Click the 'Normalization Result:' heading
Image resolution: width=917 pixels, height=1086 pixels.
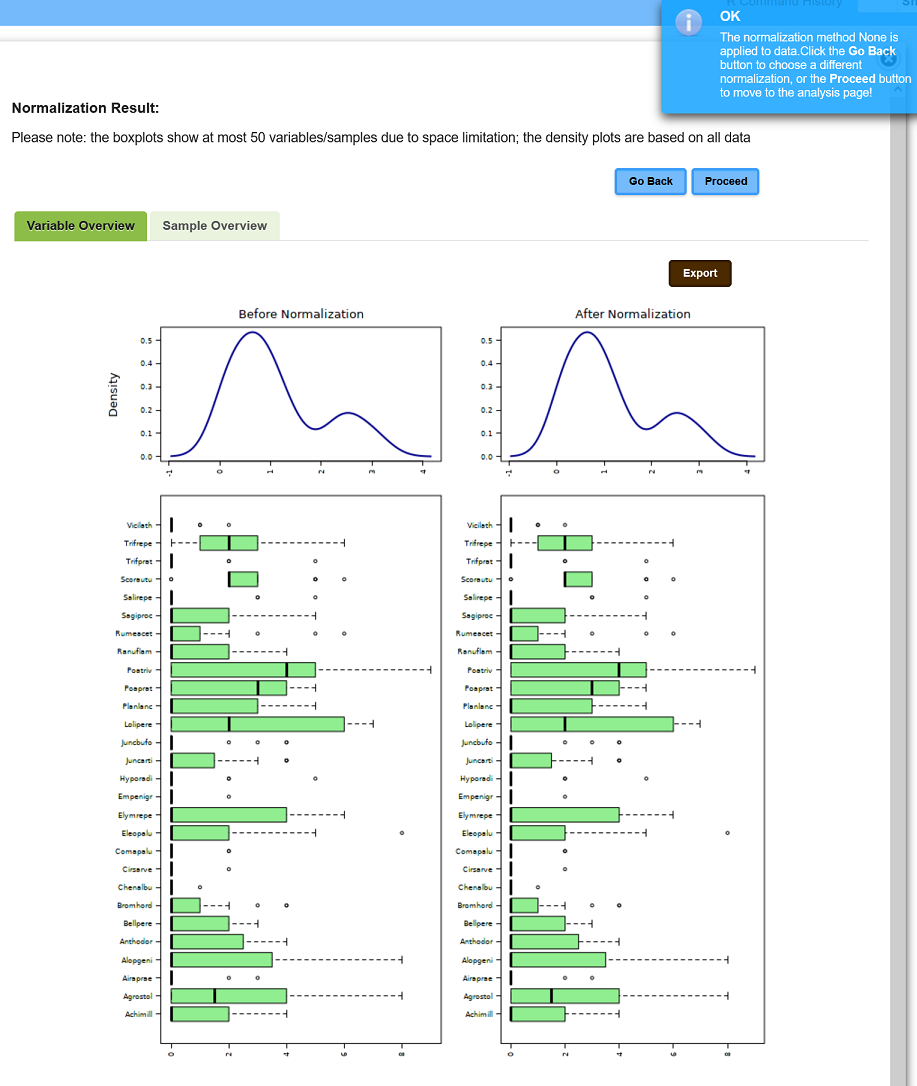[x=85, y=108]
